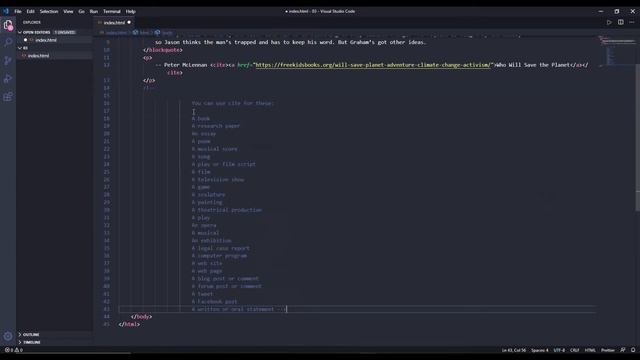Click the html element icon in breadcrumbs
Viewport: 640px width, 360px height.
click(135, 33)
